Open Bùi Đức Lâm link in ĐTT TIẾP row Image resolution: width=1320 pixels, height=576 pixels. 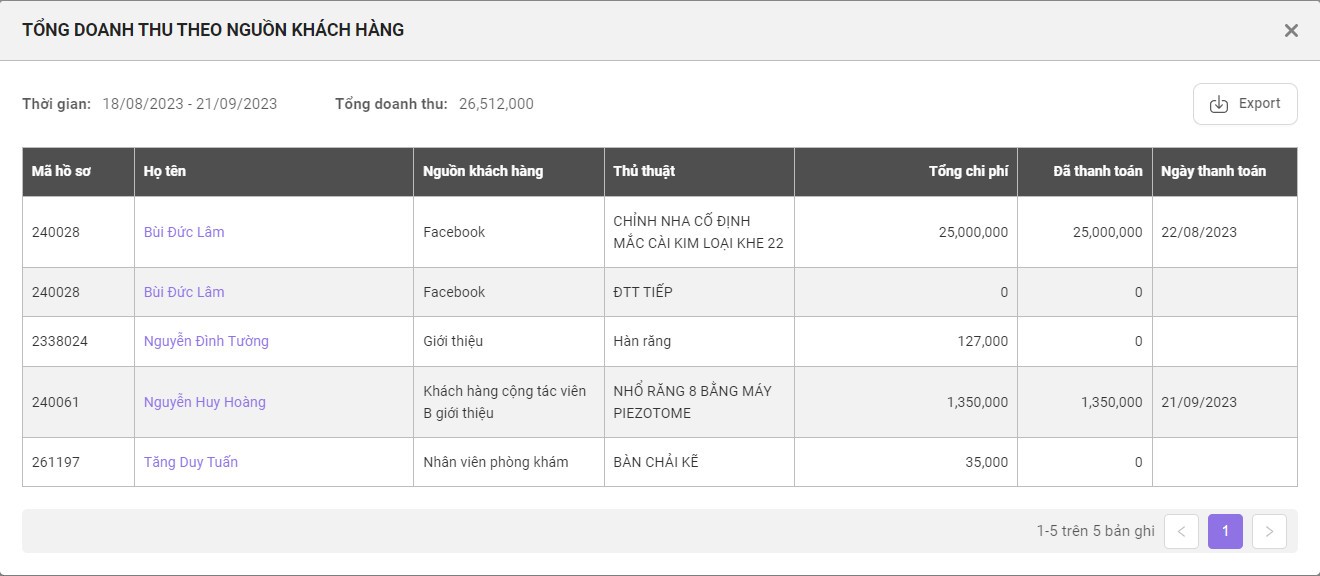coord(184,292)
